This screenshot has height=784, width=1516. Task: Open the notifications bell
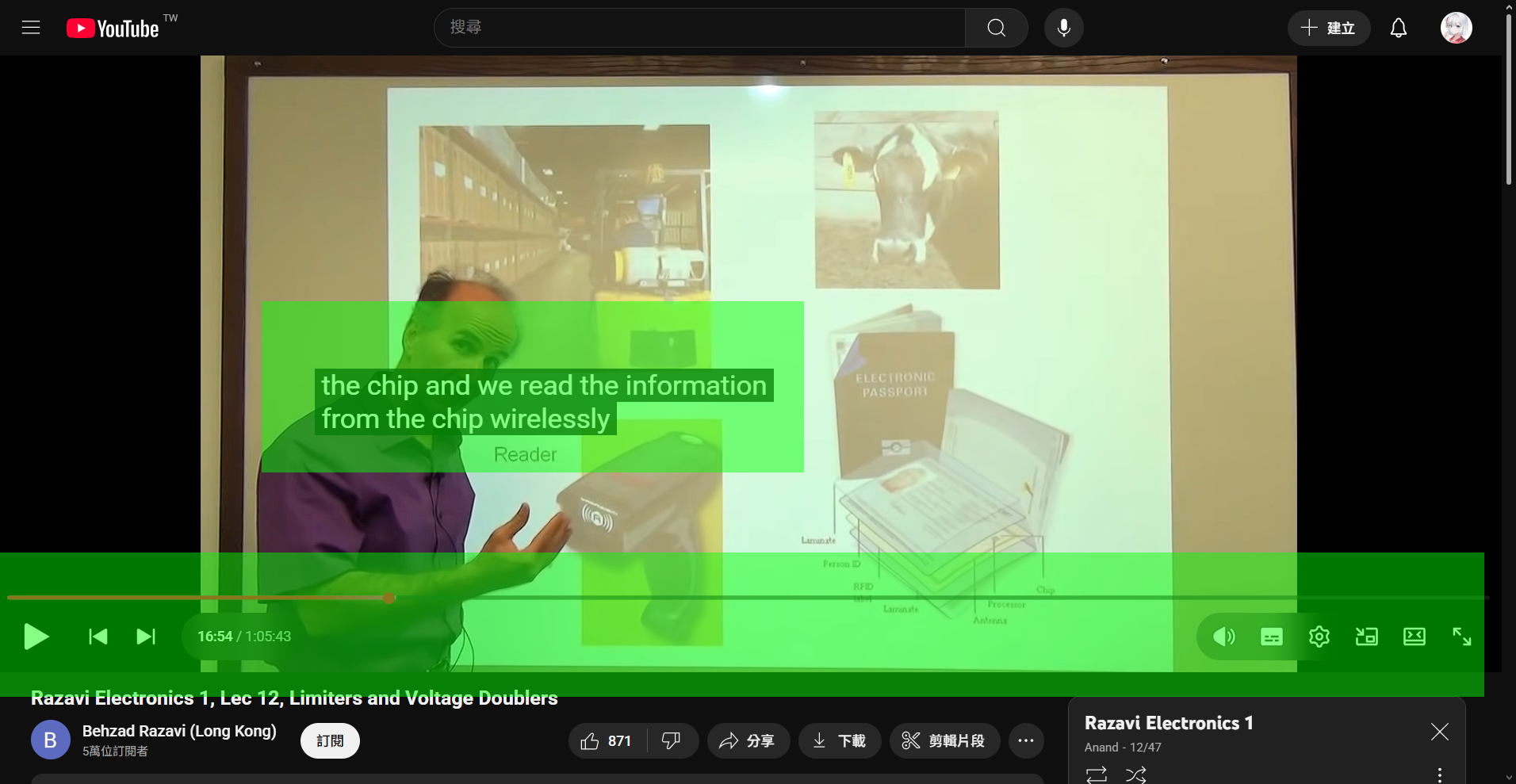click(x=1399, y=28)
